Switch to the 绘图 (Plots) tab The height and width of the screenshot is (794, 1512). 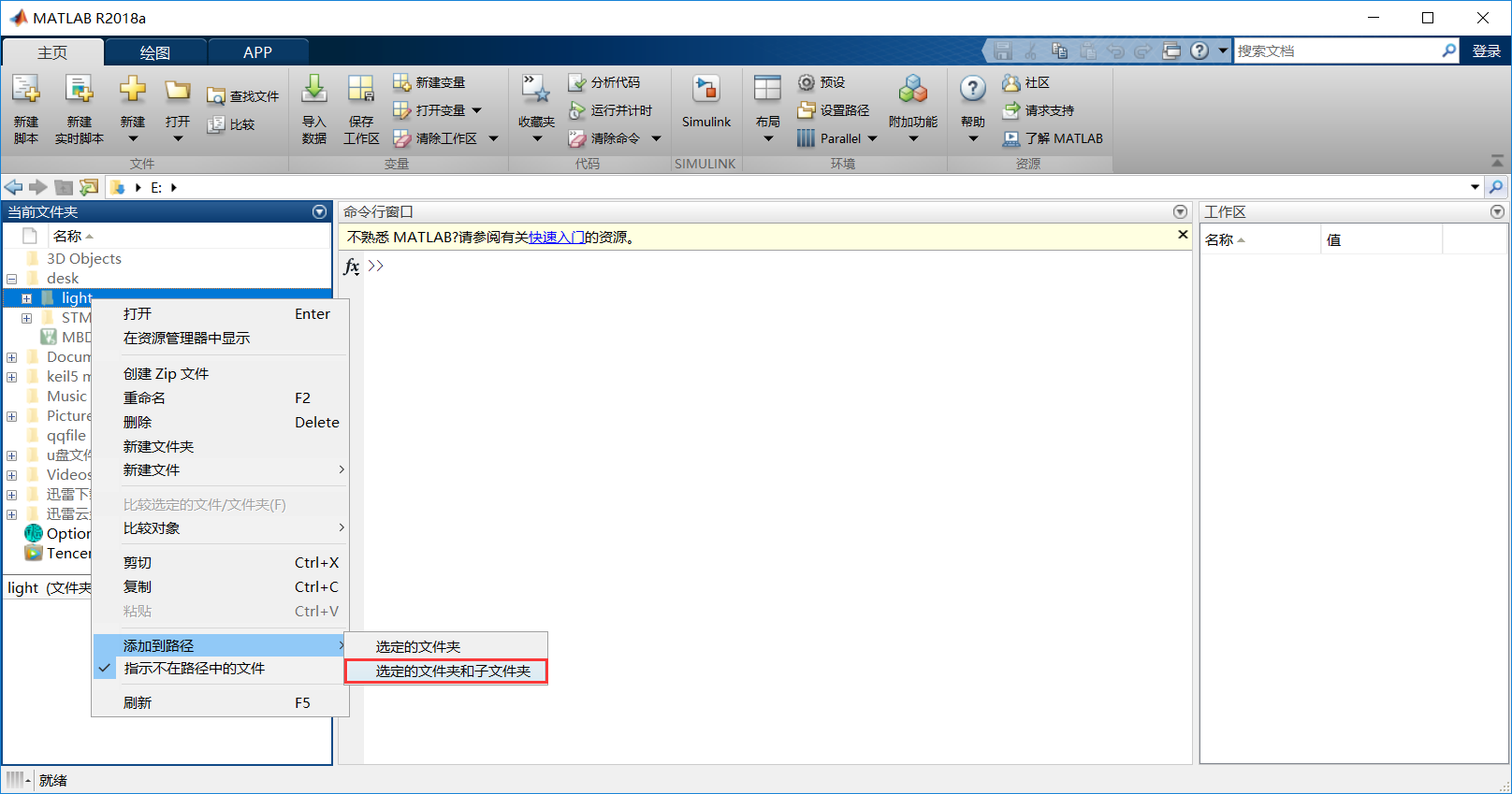[155, 52]
